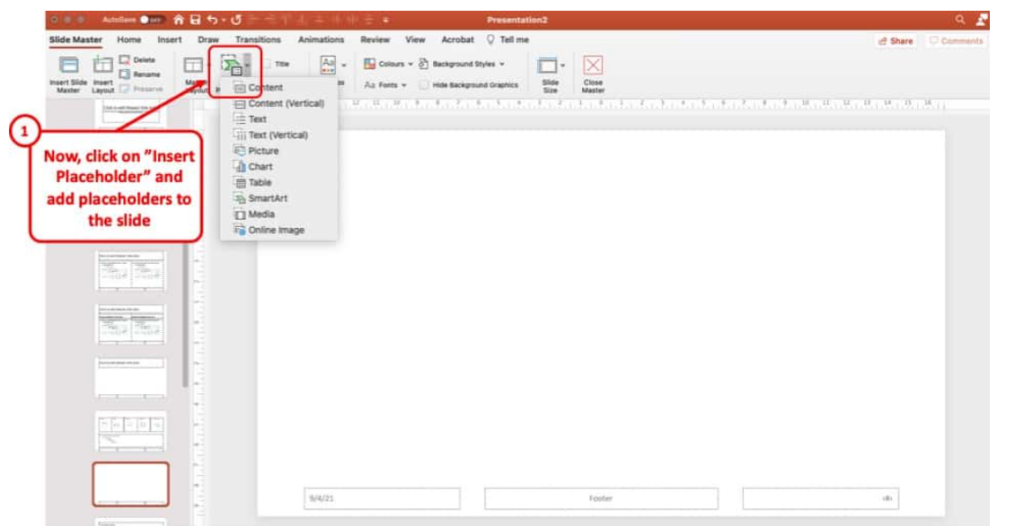Expand the Background Styles dropdown
The image size is (1024, 526).
[462, 64]
